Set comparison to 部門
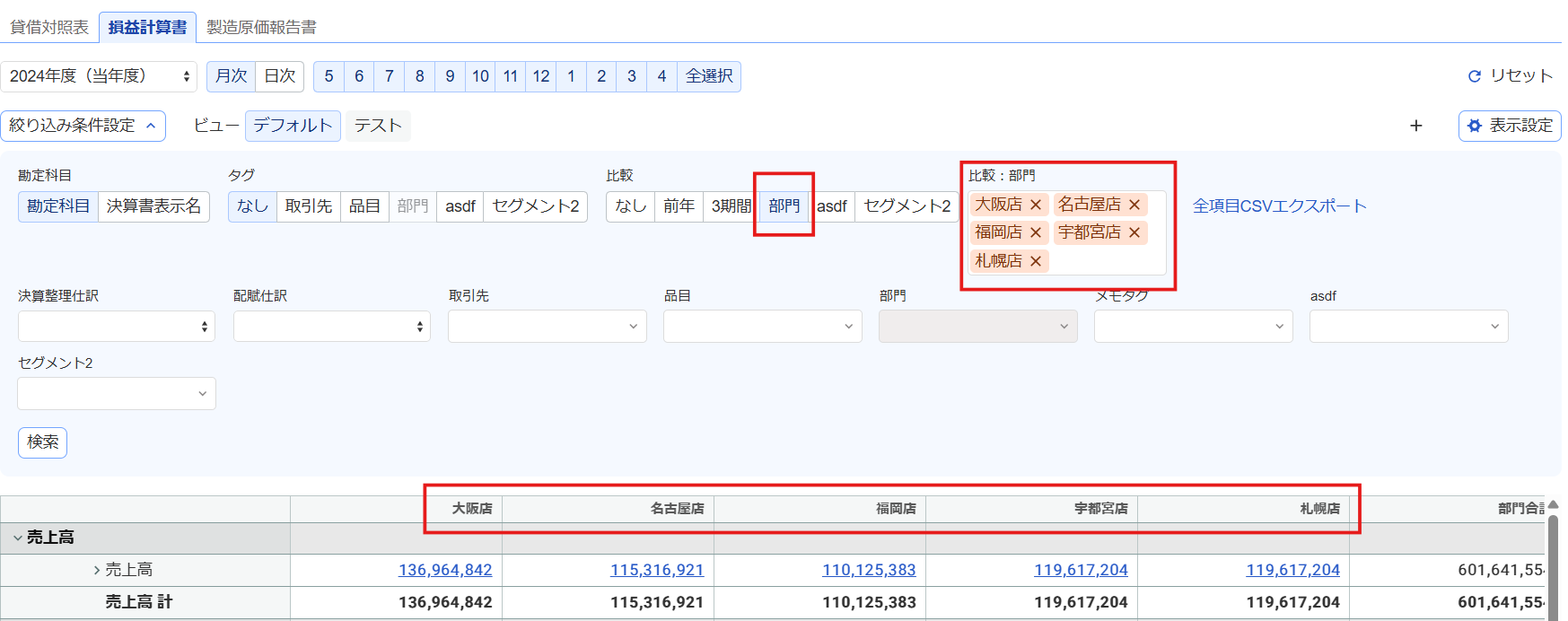 click(784, 206)
